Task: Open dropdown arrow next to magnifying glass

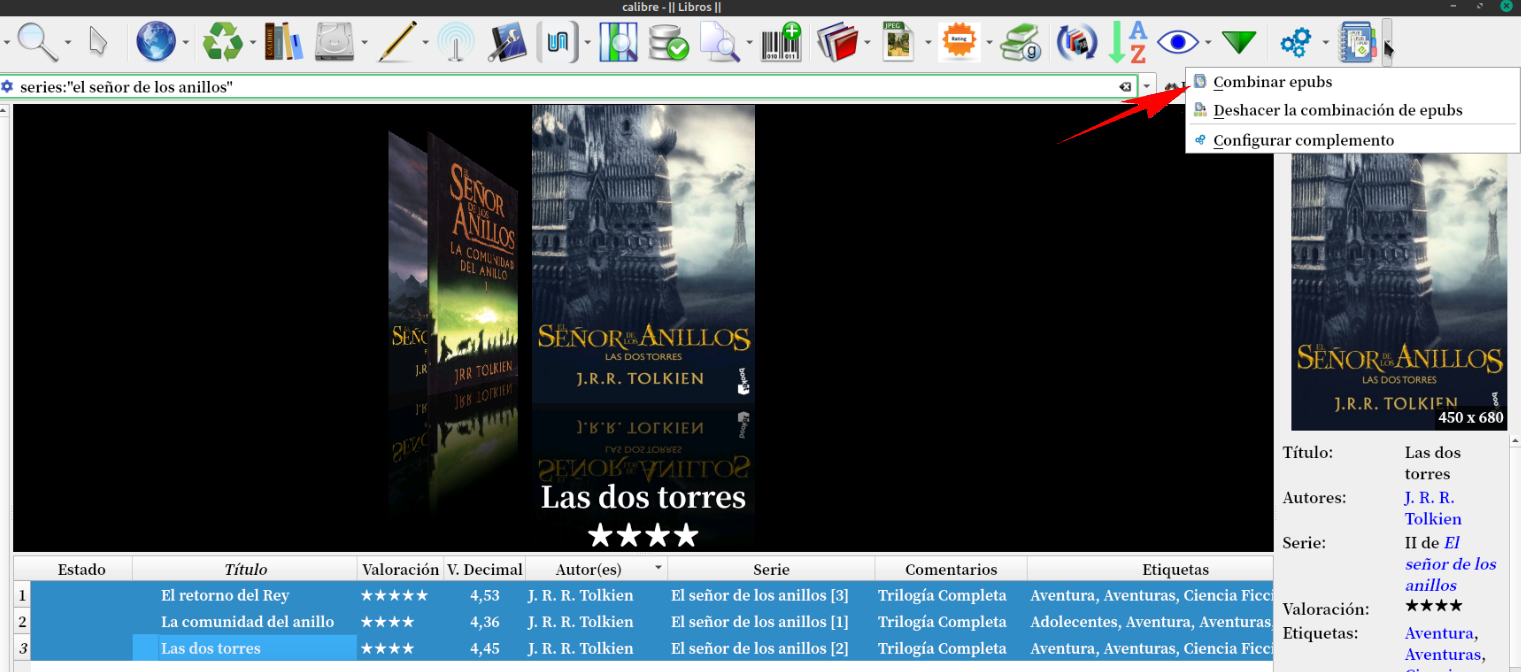Action: coord(68,42)
